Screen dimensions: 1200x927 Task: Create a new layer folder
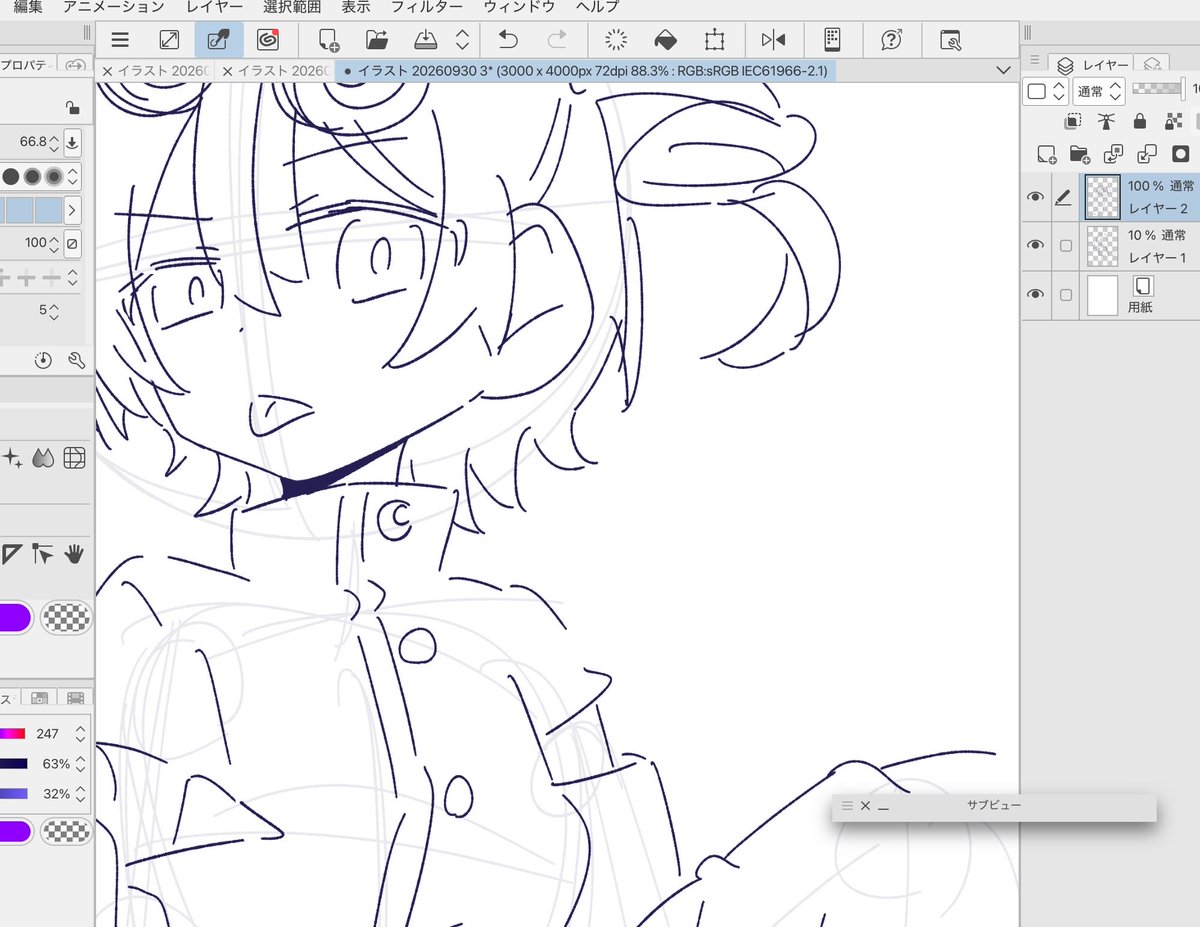click(x=1079, y=154)
